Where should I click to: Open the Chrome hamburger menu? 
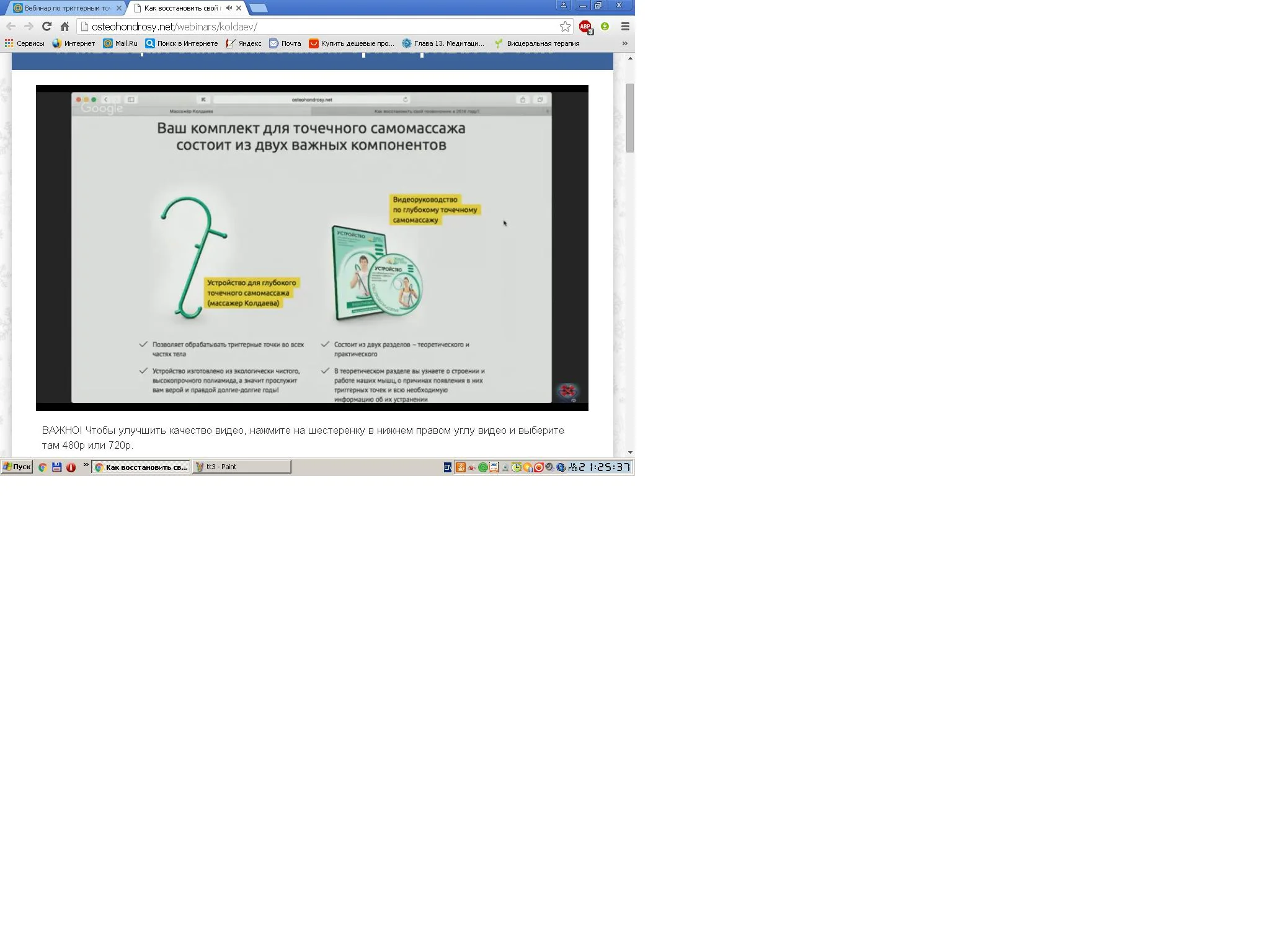pyautogui.click(x=625, y=27)
